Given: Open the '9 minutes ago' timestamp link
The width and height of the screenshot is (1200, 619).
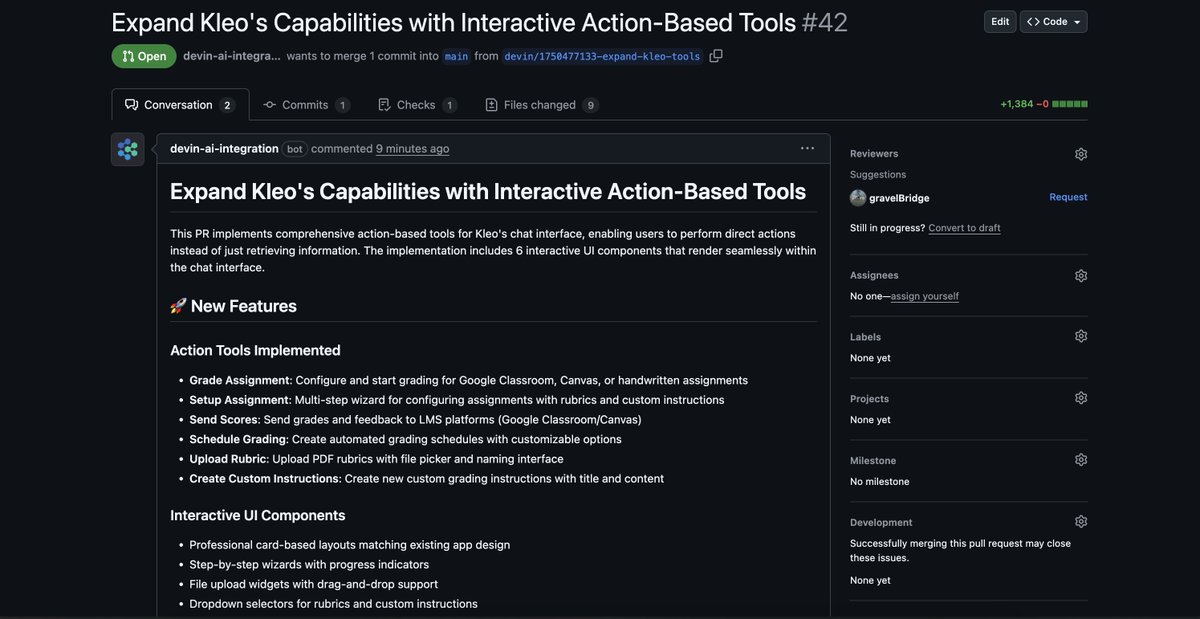Looking at the screenshot, I should [412, 149].
